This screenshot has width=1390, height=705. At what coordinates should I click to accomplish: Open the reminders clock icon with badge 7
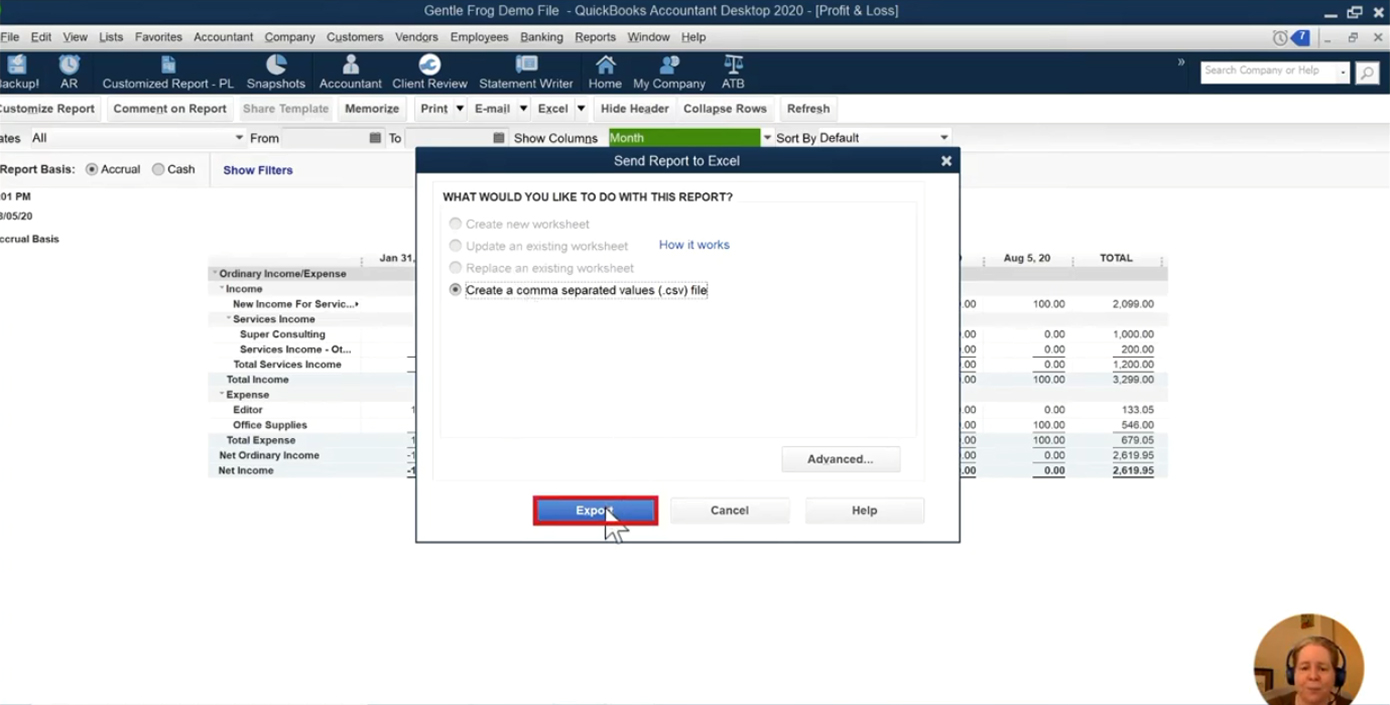pos(1291,38)
